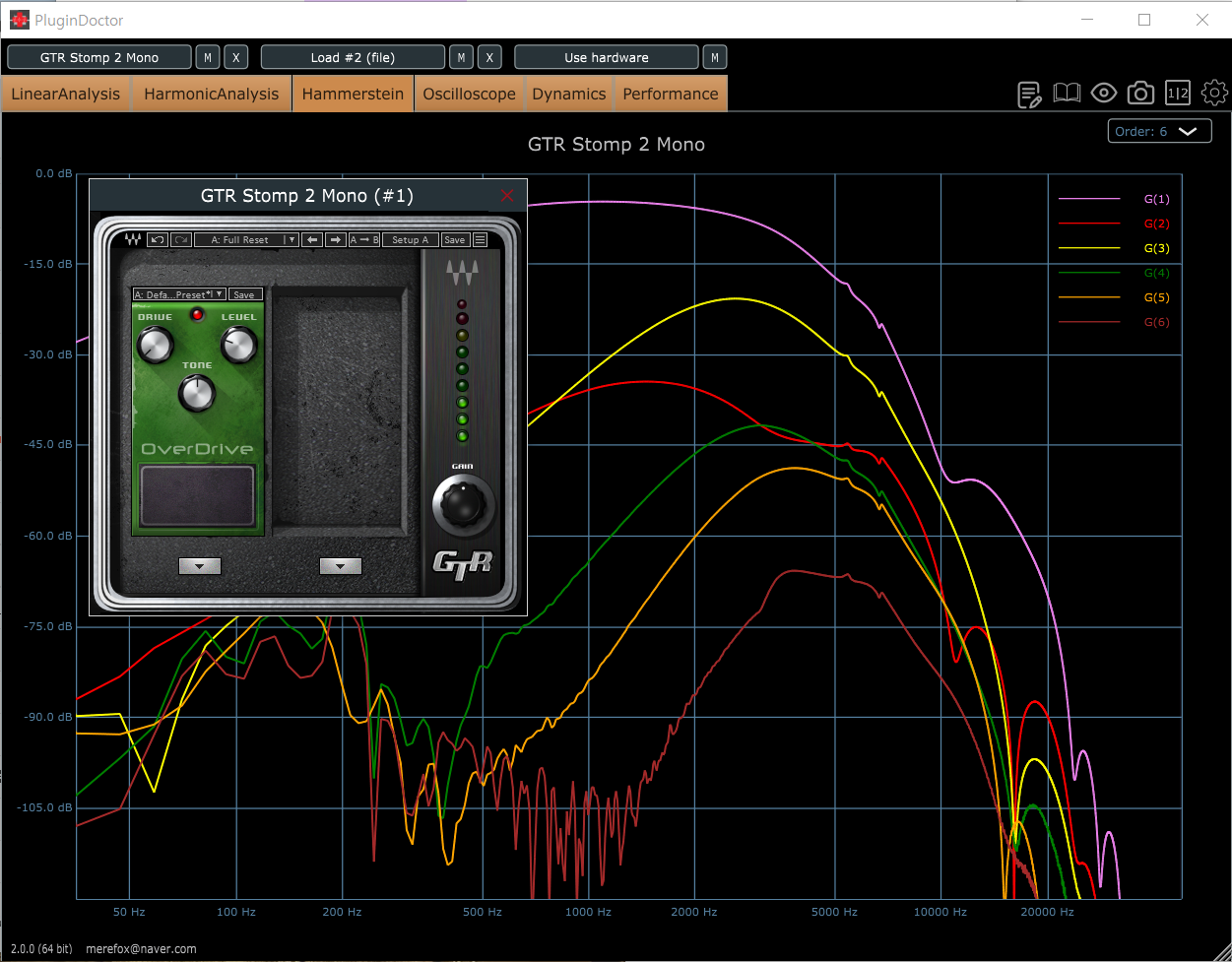Toggle hardware M button
Image resolution: width=1232 pixels, height=962 pixels.
pyautogui.click(x=715, y=57)
